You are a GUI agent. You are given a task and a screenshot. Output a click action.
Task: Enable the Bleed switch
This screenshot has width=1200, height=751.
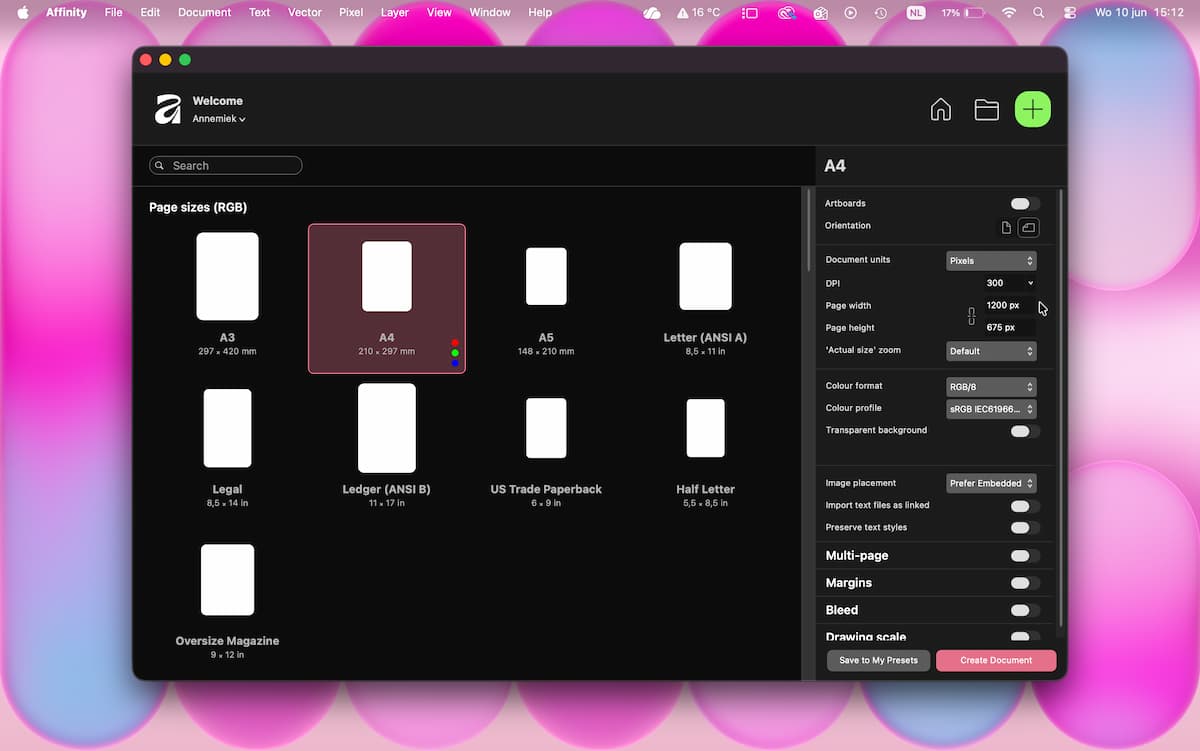(1025, 610)
